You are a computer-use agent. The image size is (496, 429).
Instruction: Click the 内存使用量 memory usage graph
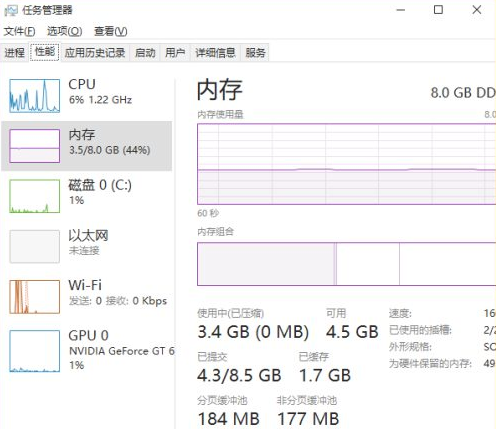click(x=347, y=164)
